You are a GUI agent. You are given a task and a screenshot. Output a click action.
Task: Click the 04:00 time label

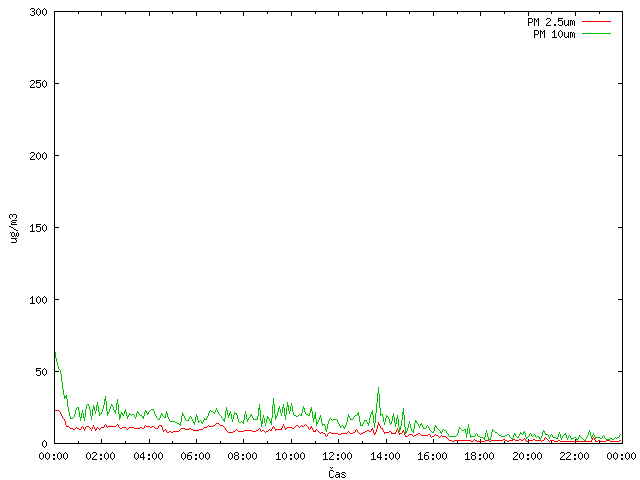tap(148, 456)
